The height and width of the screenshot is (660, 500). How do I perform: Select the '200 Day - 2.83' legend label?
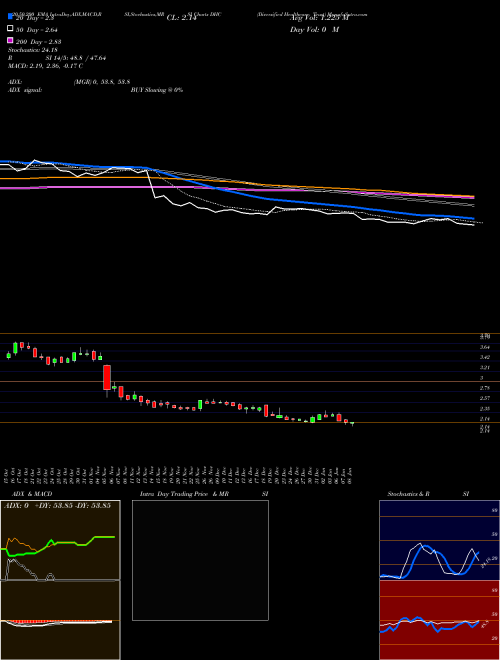[38, 41]
